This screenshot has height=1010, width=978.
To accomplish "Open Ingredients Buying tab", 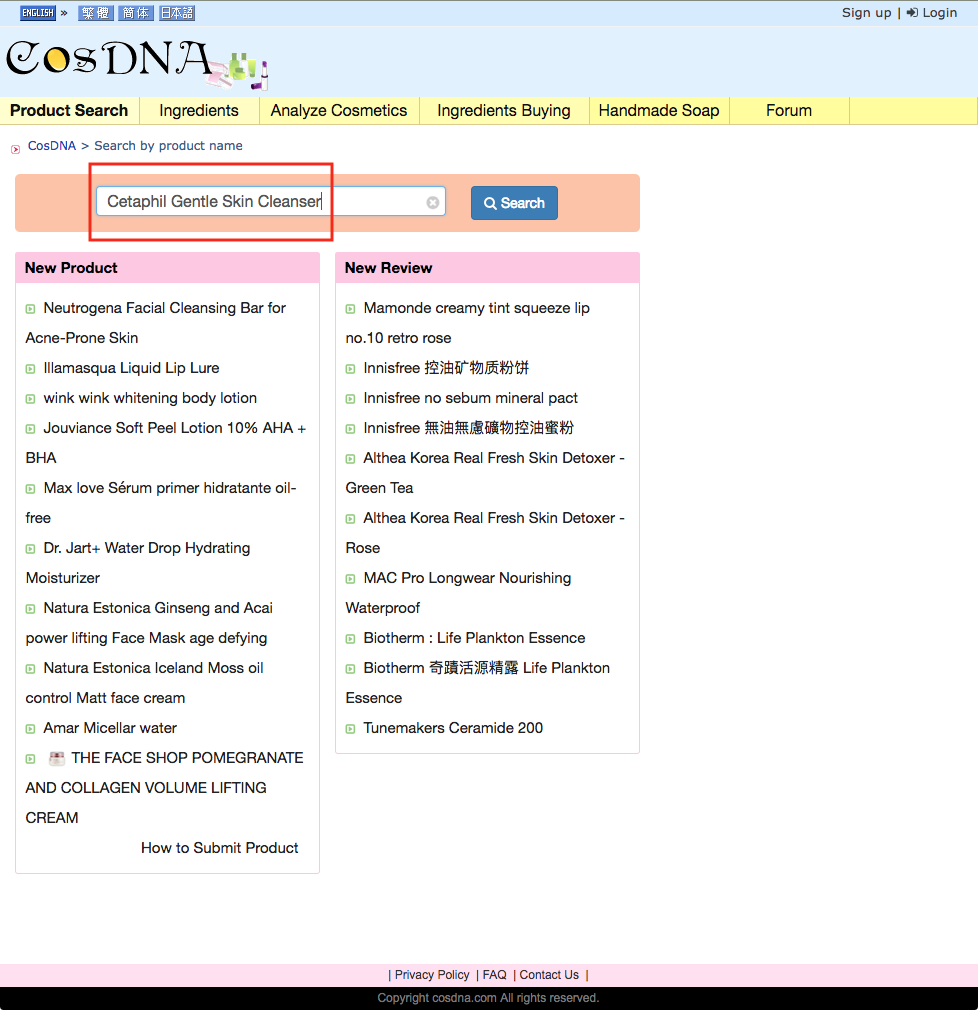I will [x=504, y=111].
